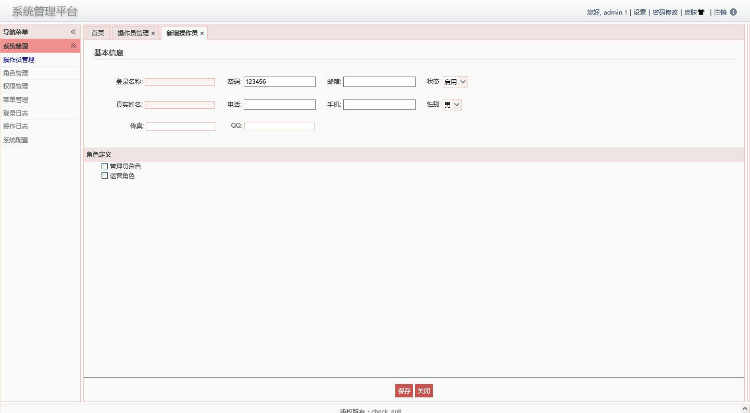The image size is (750, 413).
Task: Open 菜单管理 in the sidebar
Action: click(x=16, y=100)
